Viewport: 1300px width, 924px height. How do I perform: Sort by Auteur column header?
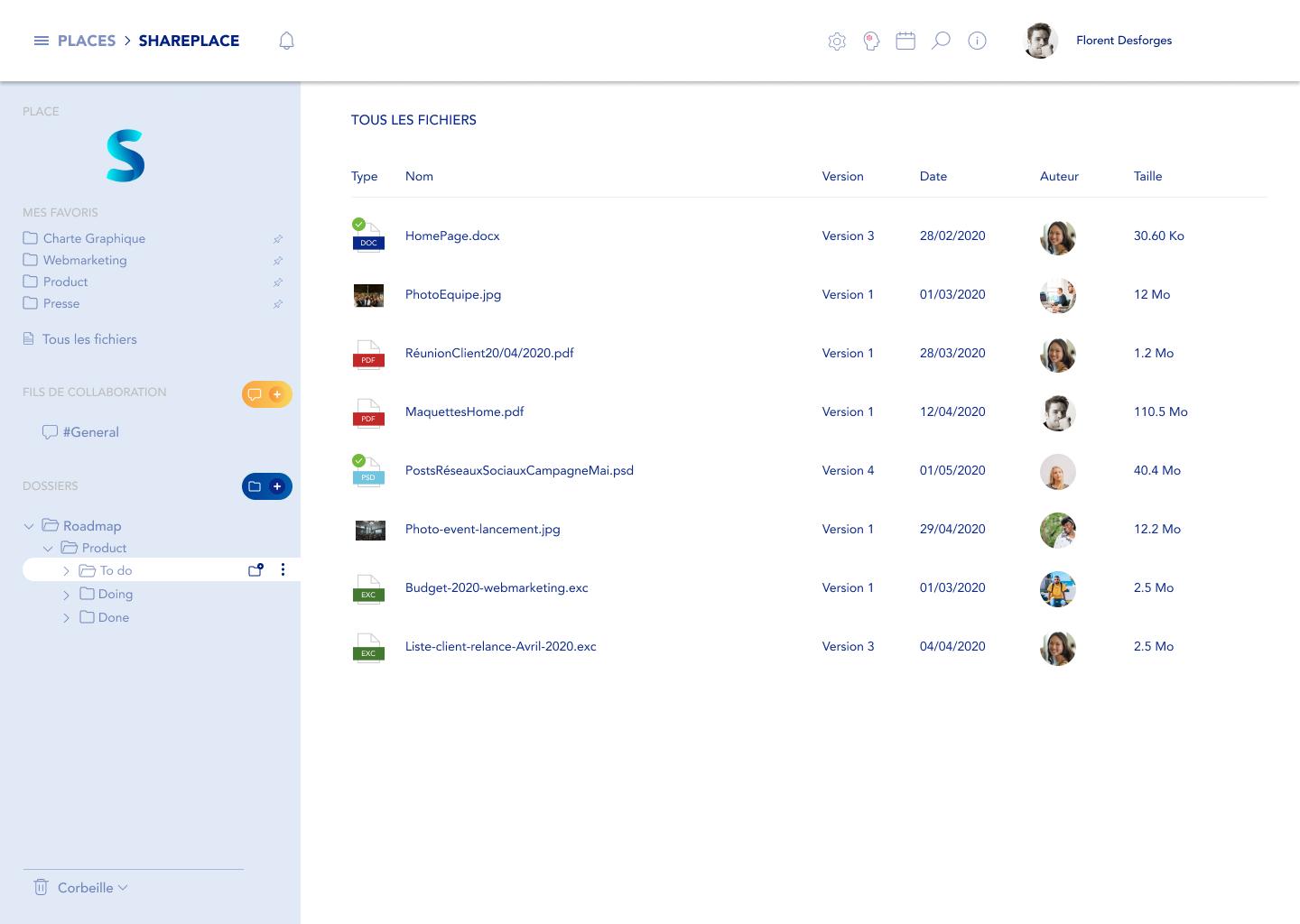coord(1059,176)
